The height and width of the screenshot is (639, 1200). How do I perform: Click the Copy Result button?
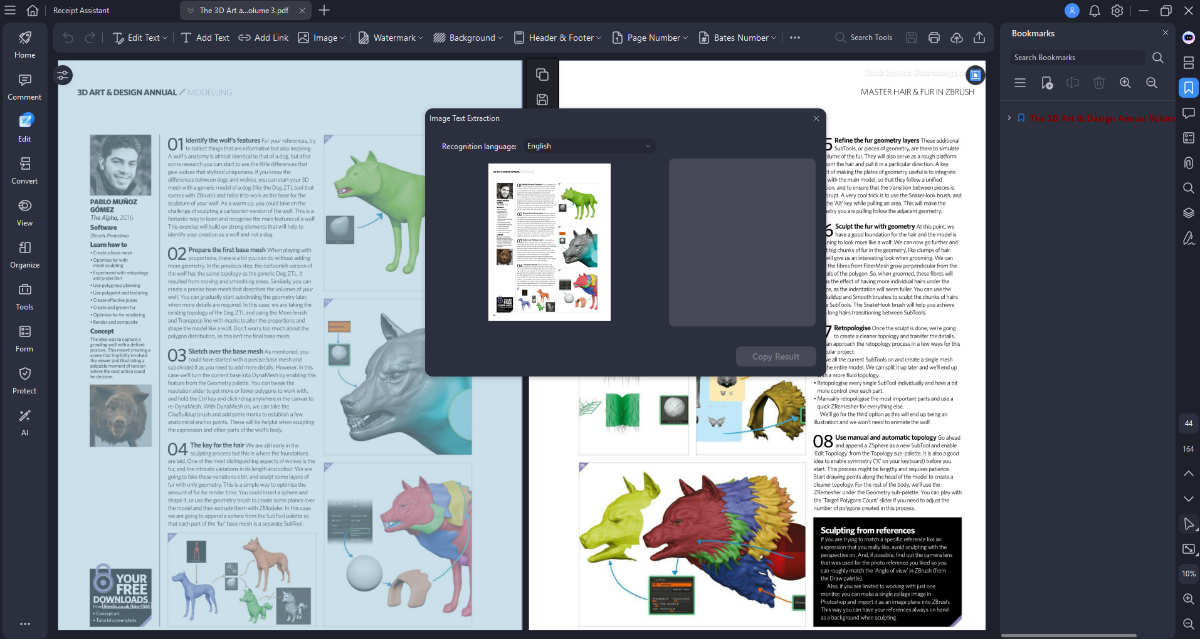(776, 356)
